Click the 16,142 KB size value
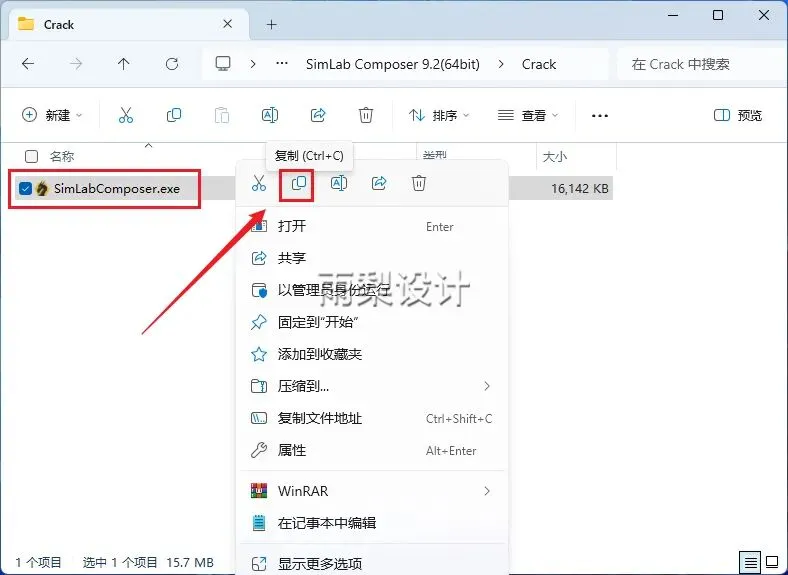This screenshot has width=788, height=575. tap(579, 188)
